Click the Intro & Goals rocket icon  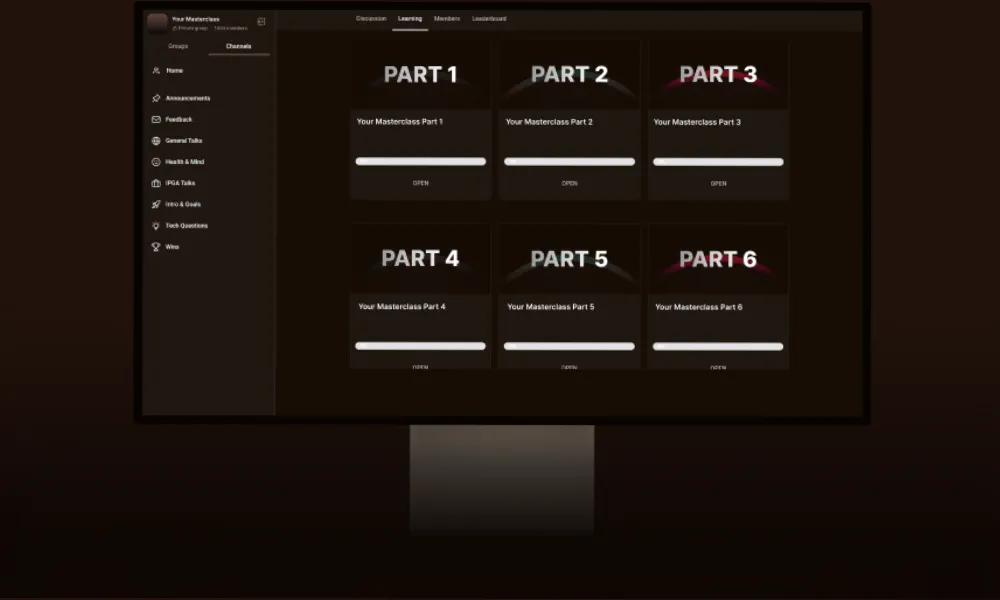click(156, 205)
